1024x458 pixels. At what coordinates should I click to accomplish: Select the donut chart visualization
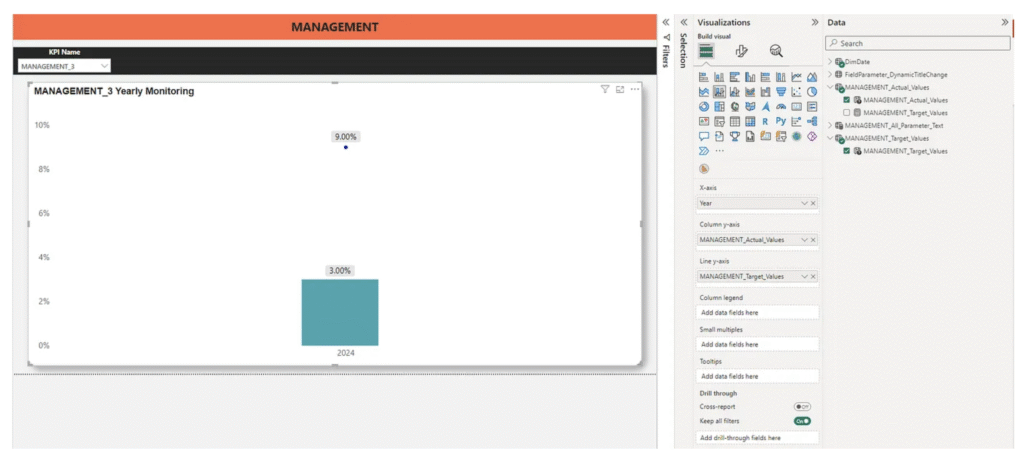coord(704,106)
